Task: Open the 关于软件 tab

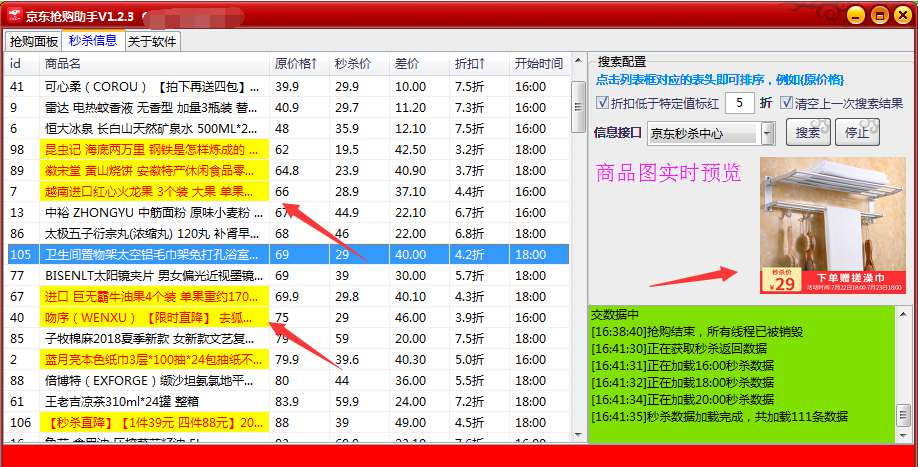Action: click(152, 42)
